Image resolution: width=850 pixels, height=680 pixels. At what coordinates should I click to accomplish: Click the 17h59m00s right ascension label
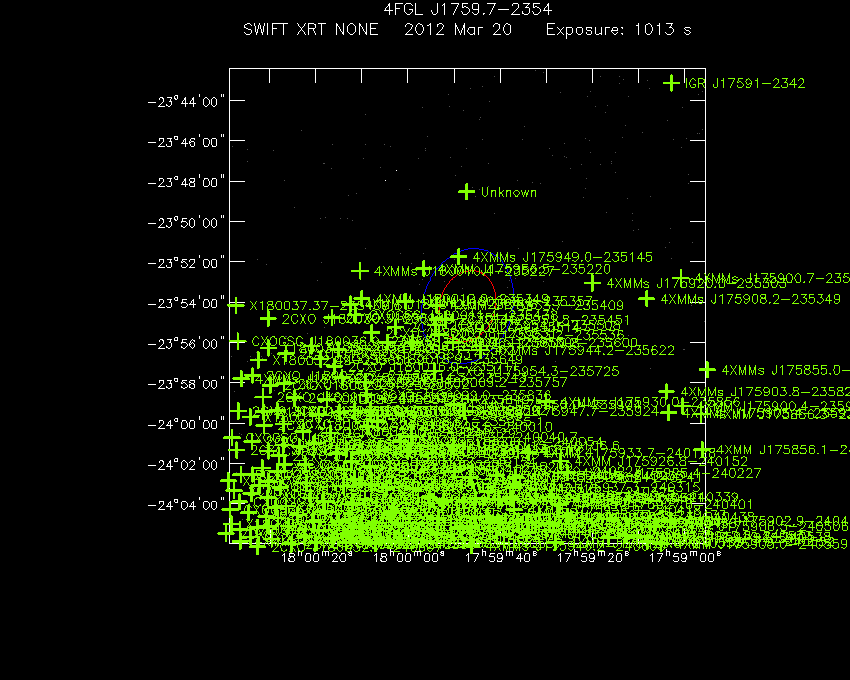point(685,557)
